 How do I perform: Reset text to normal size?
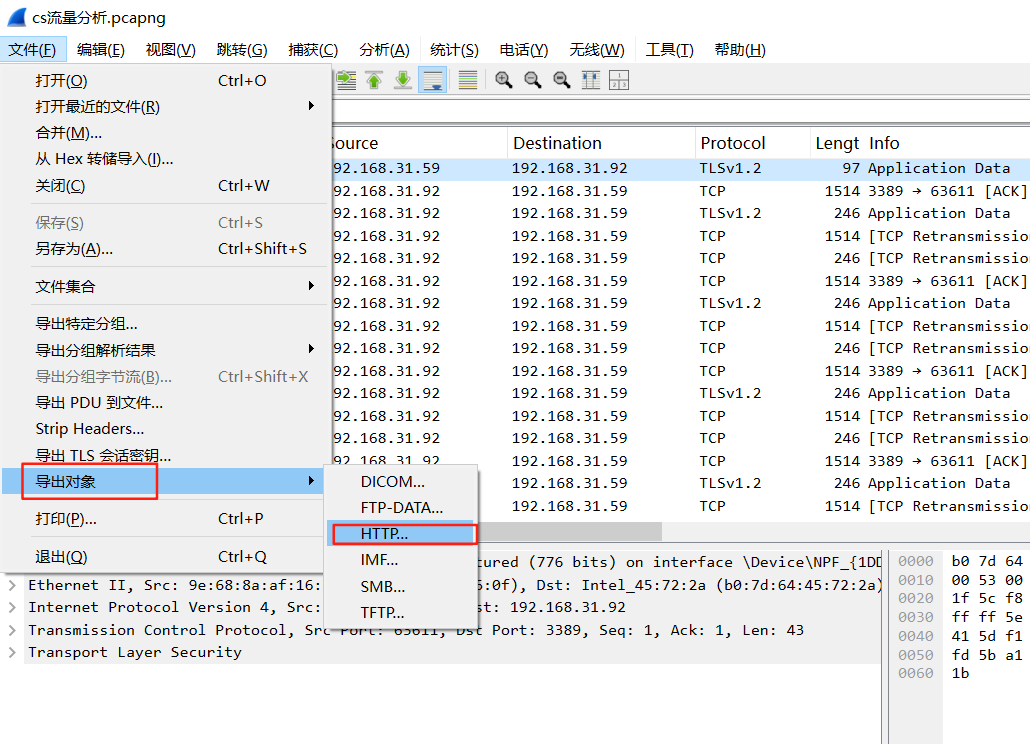[562, 80]
